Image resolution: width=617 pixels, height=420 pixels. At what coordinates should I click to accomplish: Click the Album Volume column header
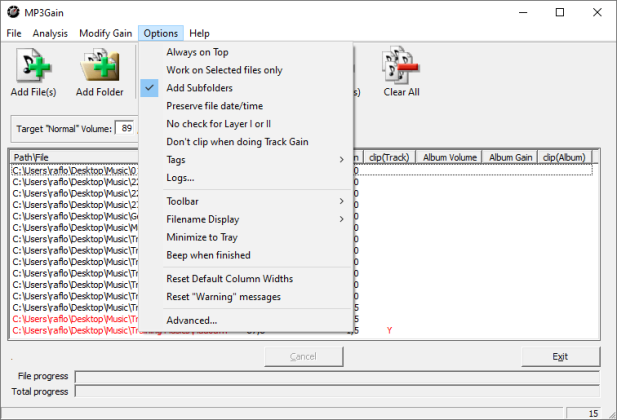click(x=449, y=157)
